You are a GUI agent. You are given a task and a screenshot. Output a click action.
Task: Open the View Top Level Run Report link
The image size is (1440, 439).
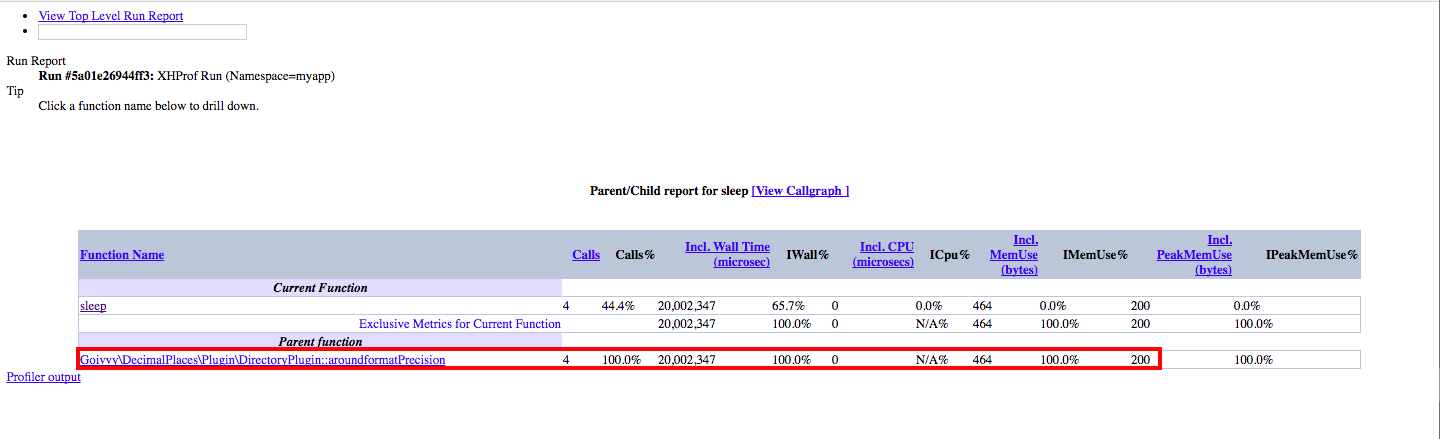click(x=110, y=16)
